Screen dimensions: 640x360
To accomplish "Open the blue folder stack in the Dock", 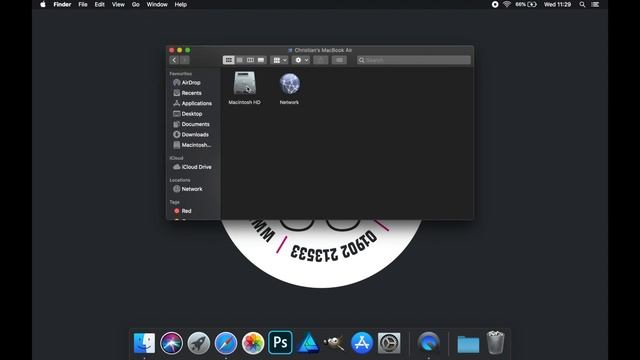I will [x=468, y=344].
